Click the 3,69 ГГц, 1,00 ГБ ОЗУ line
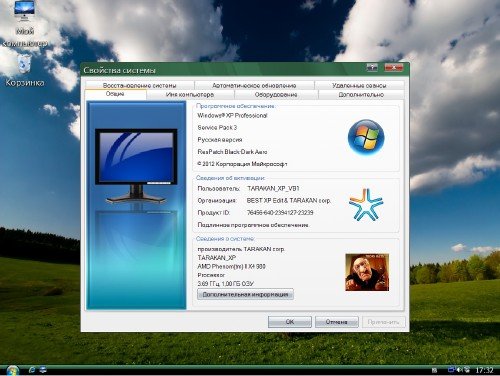 coord(226,284)
